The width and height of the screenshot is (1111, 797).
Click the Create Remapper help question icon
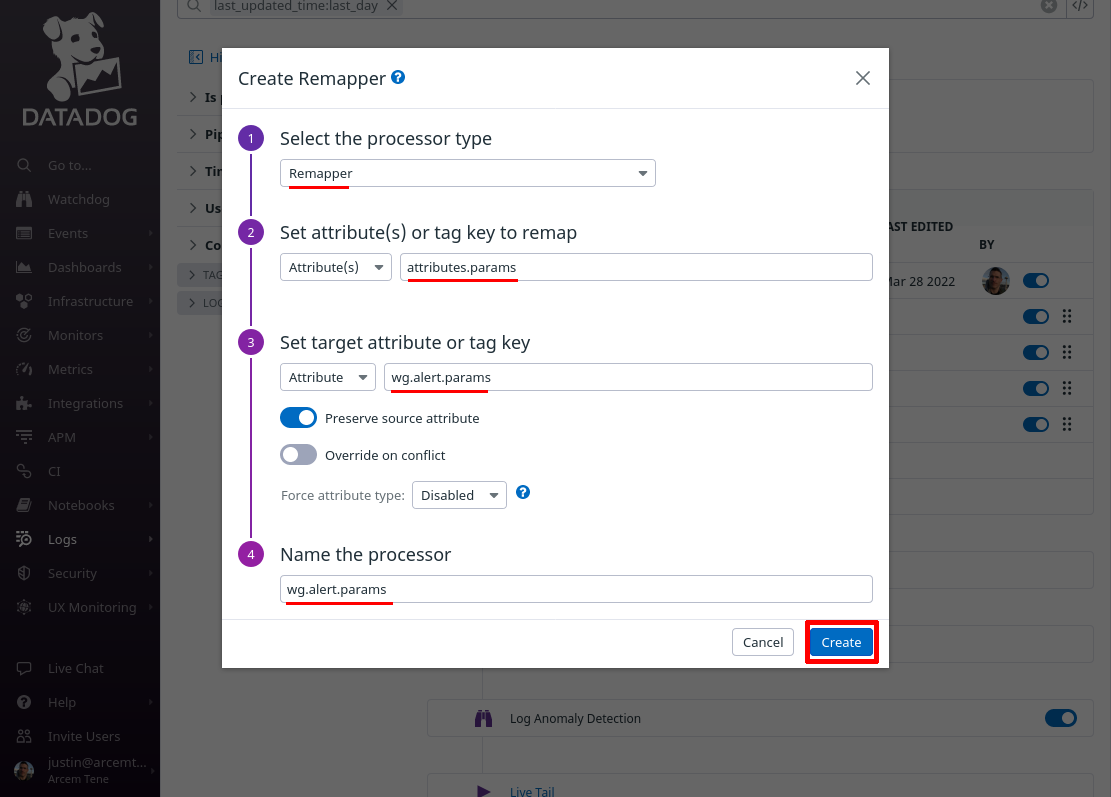pos(398,77)
